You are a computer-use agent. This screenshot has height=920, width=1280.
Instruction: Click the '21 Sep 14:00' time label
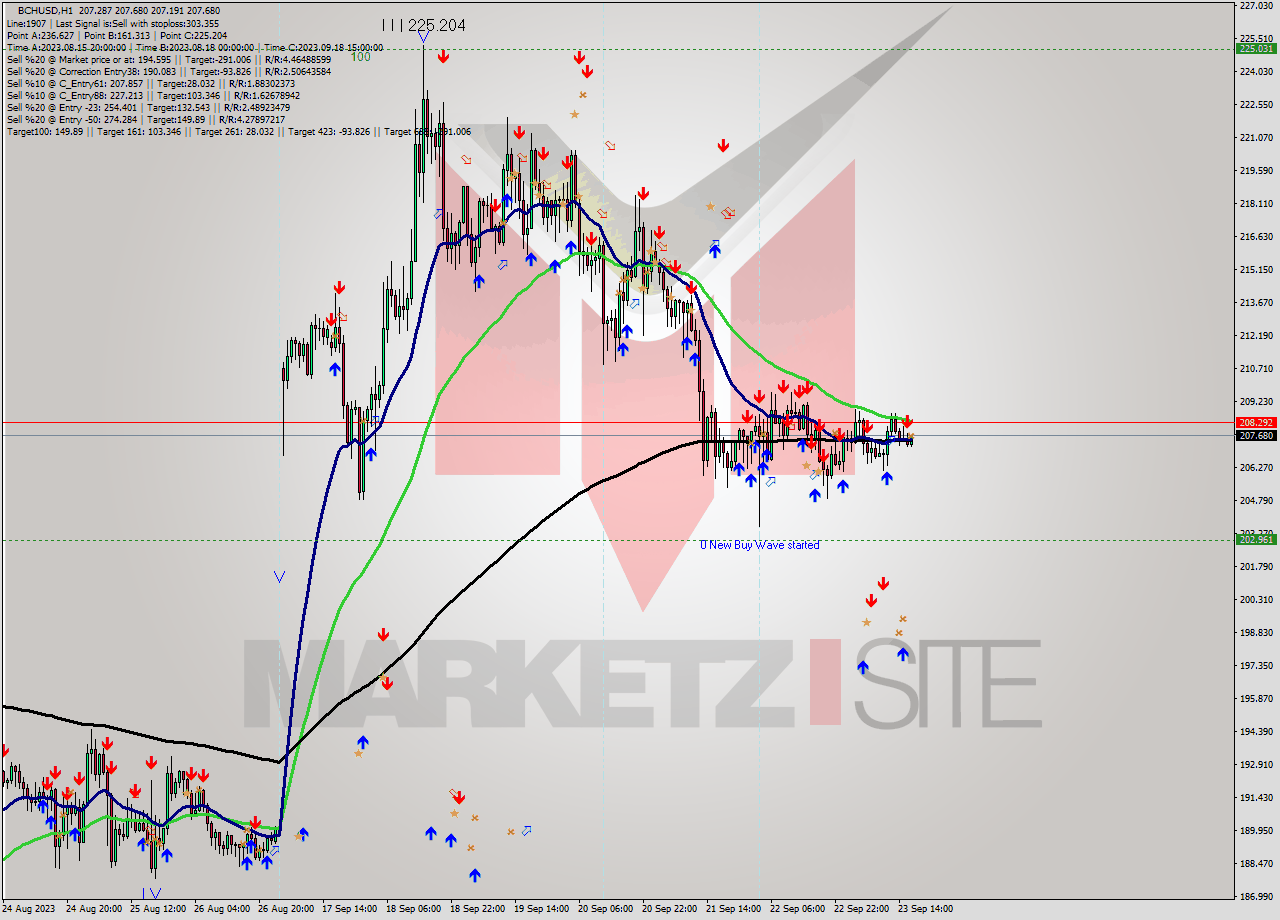tap(732, 910)
